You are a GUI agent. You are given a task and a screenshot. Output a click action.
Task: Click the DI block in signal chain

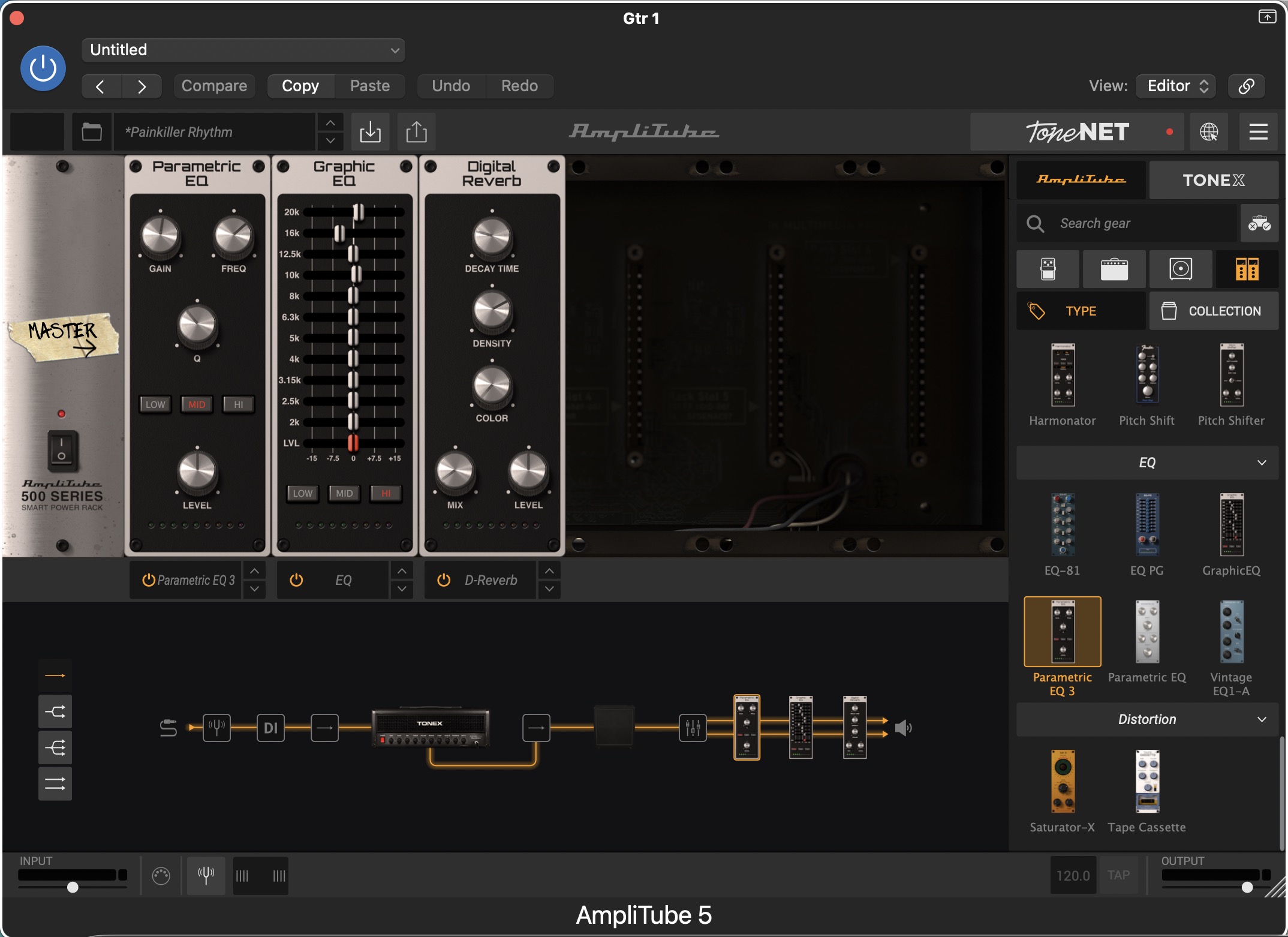tap(270, 728)
